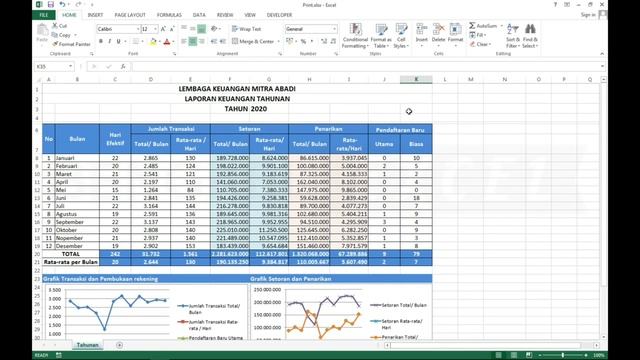Cut the selected cells
This screenshot has width=640, height=360.
point(60,26)
